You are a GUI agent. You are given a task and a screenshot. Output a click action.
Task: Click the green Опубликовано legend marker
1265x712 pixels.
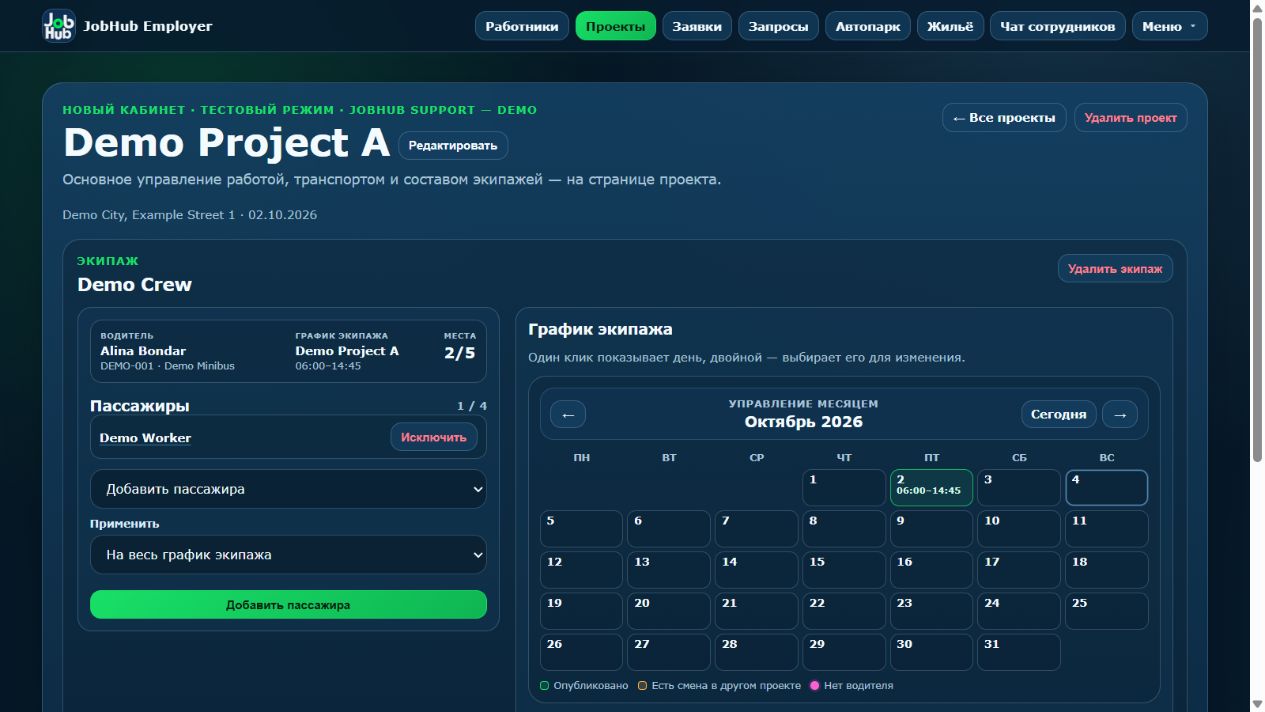(544, 686)
